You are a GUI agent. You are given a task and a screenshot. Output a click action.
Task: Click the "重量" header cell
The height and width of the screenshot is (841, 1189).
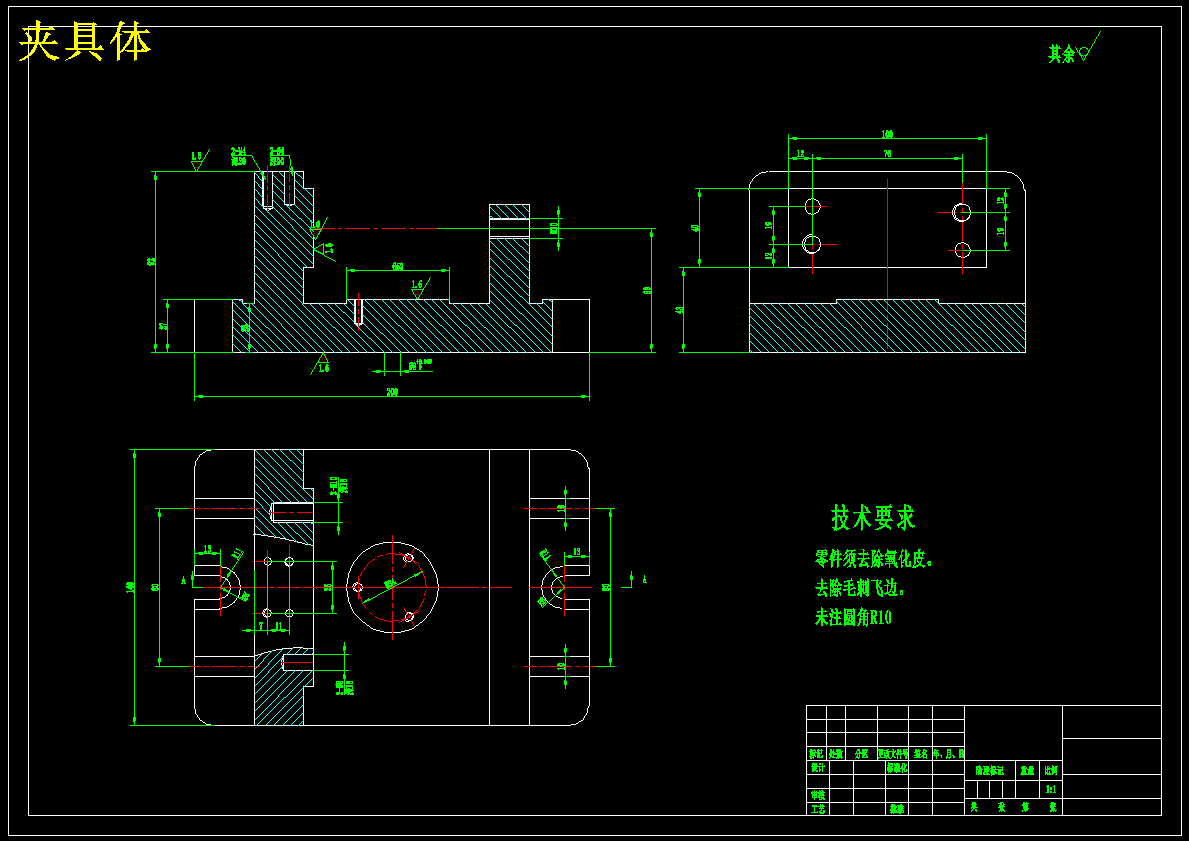point(1027,770)
